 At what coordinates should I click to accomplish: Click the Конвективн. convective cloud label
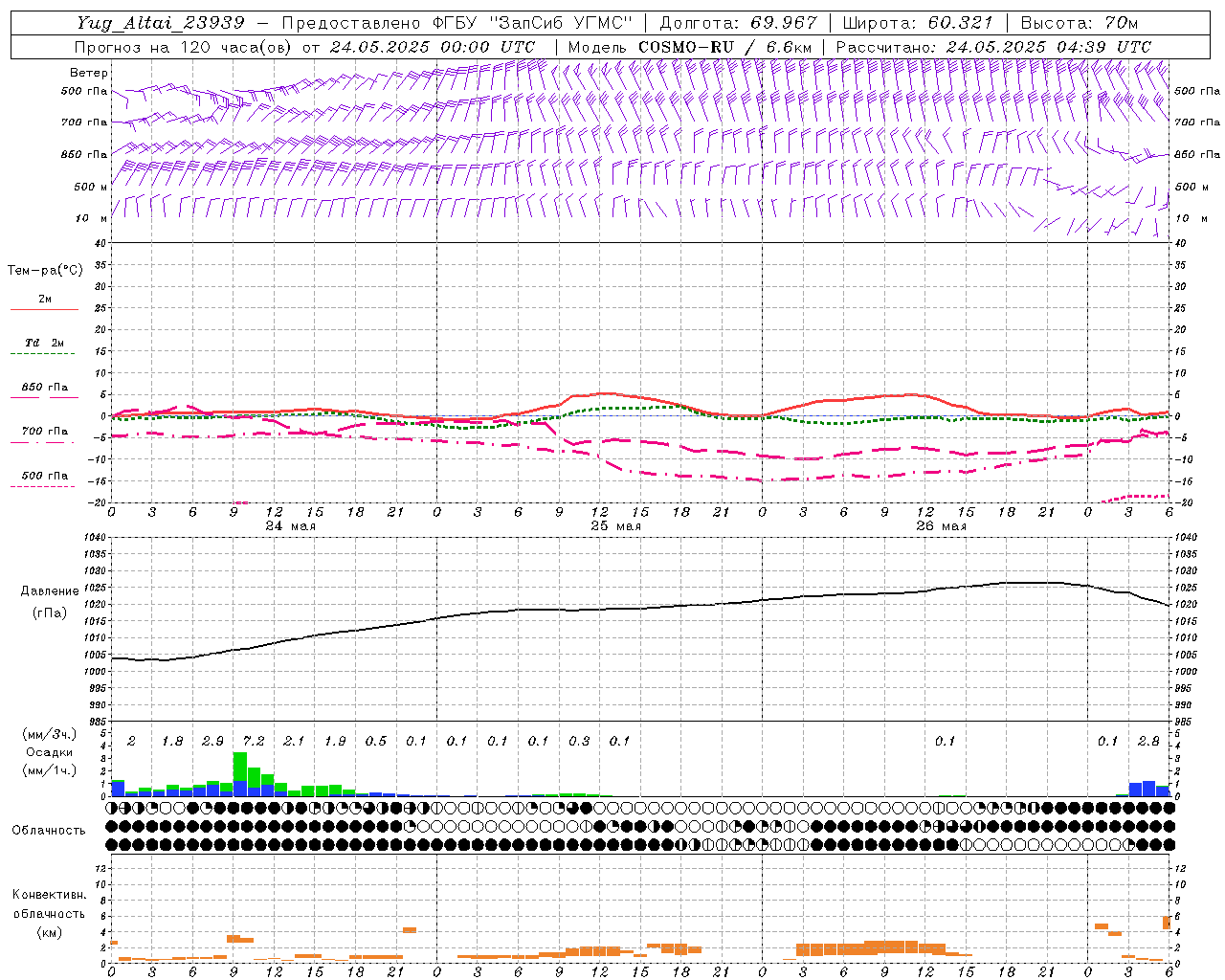[49, 895]
